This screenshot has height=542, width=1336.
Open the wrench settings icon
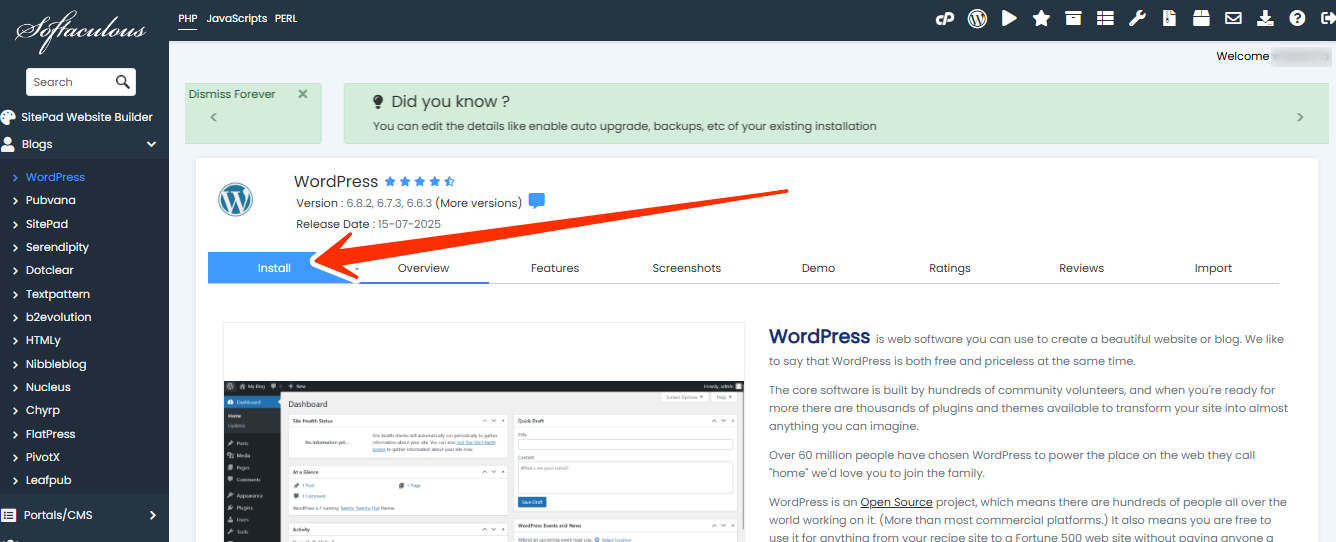pos(1137,18)
